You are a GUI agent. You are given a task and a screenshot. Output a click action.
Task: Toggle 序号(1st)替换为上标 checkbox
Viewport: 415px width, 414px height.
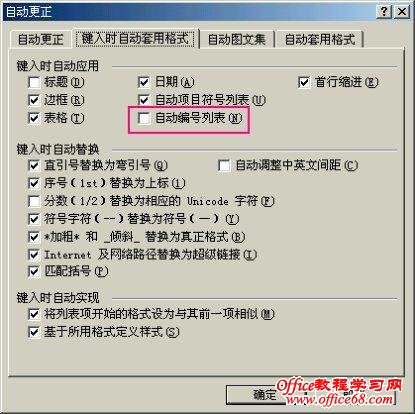(34, 183)
